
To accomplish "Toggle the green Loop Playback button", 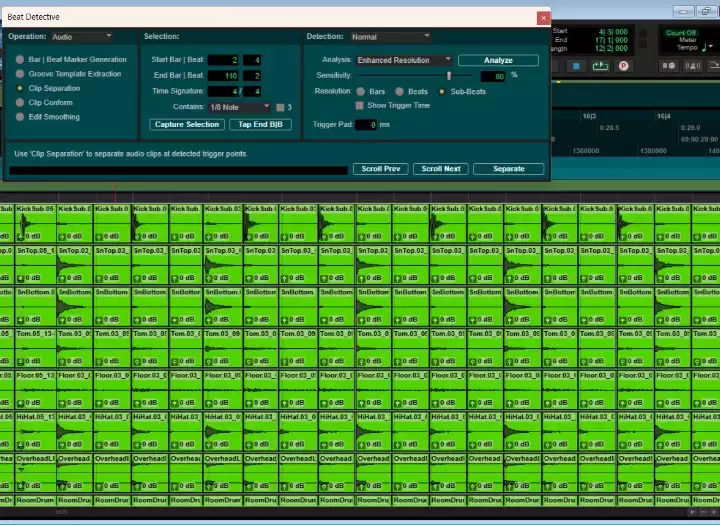I will click(x=600, y=66).
